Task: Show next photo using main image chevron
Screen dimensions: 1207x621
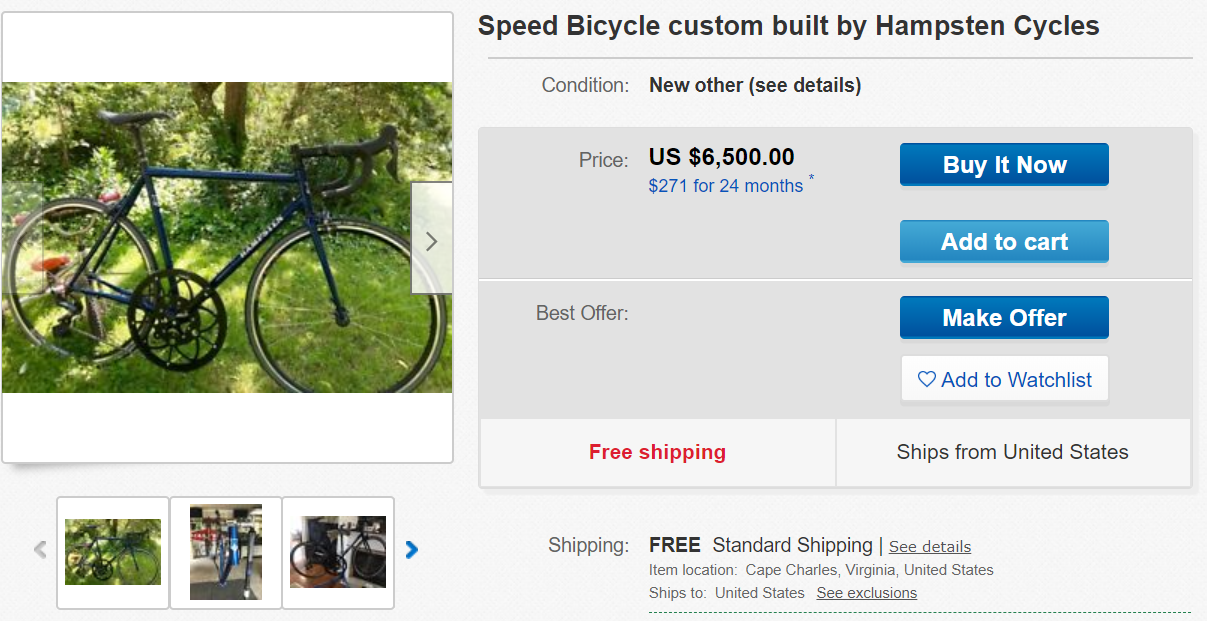Action: 431,240
